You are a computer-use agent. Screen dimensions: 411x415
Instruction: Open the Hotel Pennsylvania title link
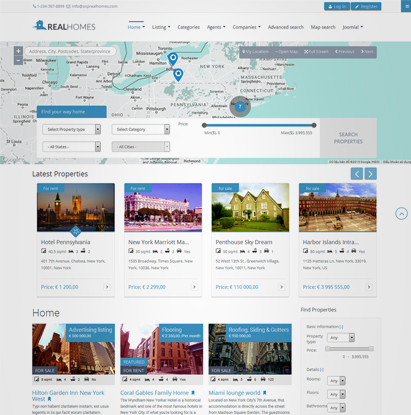(x=65, y=242)
